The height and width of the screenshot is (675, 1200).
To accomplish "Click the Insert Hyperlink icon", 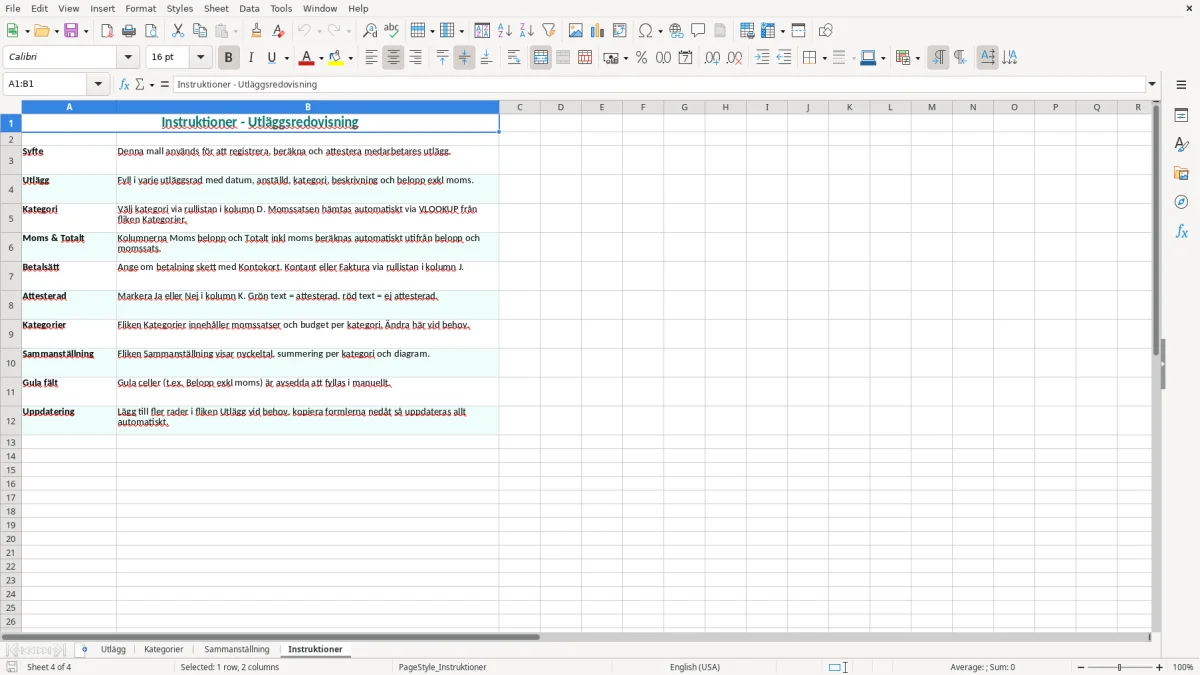I will pos(677,31).
